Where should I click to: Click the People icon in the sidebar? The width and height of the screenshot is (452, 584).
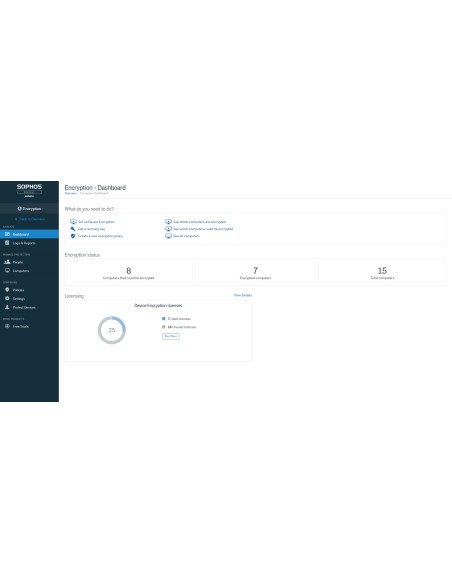pyautogui.click(x=7, y=262)
